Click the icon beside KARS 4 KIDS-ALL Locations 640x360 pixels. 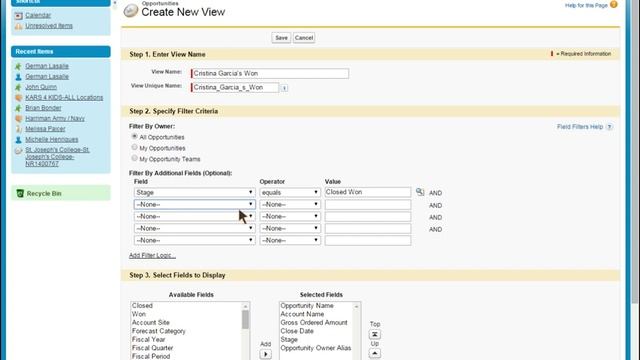point(18,98)
